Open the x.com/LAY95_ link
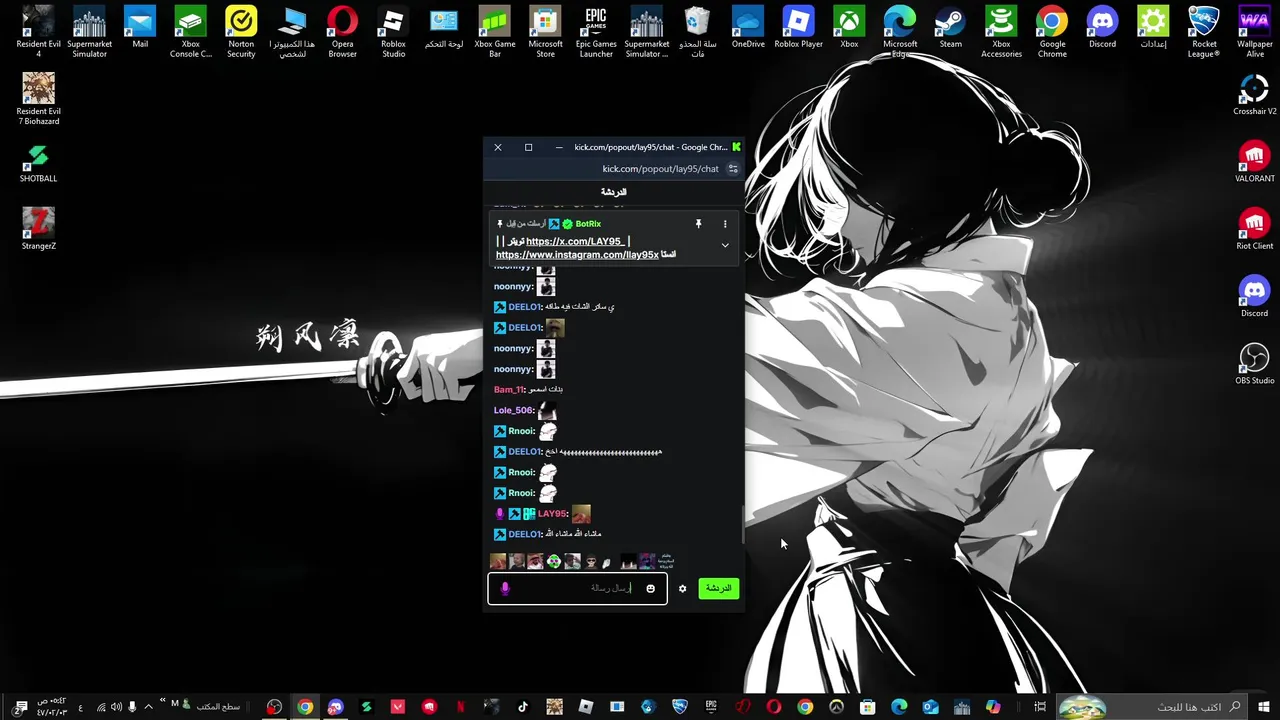1280x720 pixels. click(x=575, y=241)
